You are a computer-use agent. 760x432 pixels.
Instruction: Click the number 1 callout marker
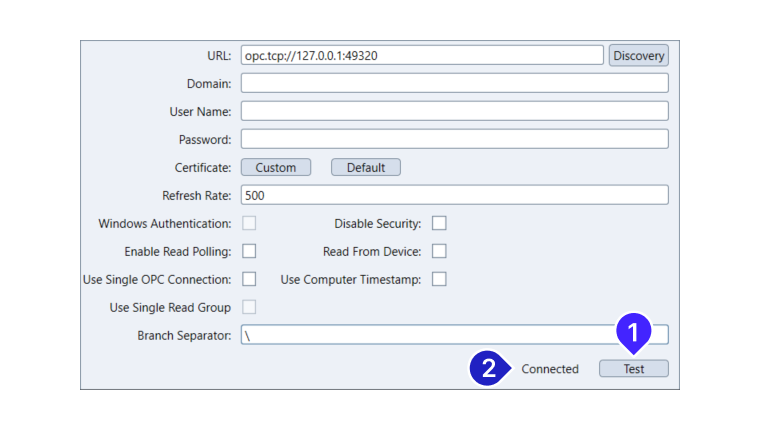[x=633, y=330]
